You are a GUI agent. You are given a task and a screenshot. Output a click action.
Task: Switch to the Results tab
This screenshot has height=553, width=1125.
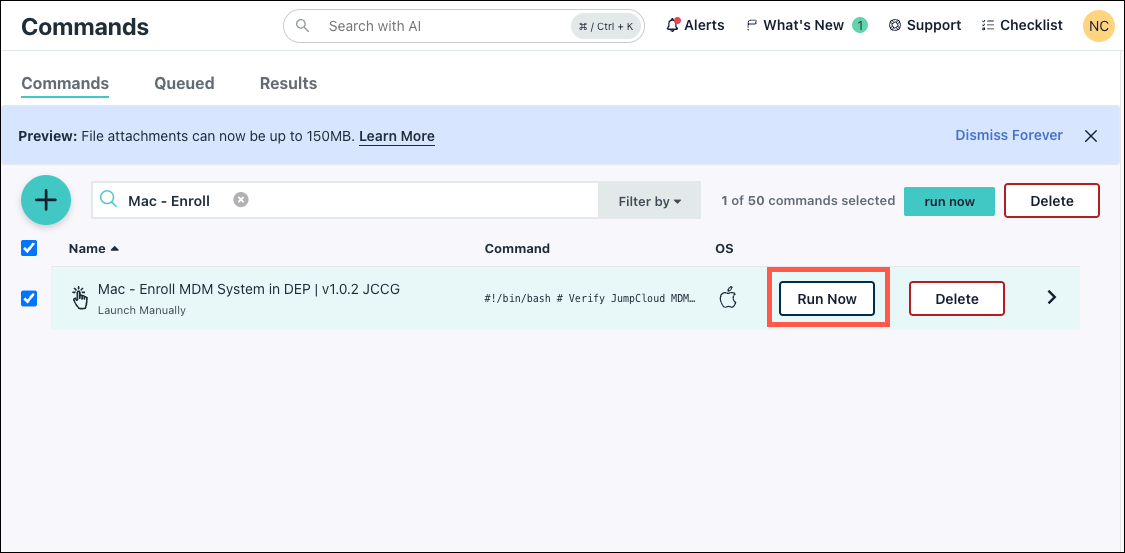(x=288, y=83)
